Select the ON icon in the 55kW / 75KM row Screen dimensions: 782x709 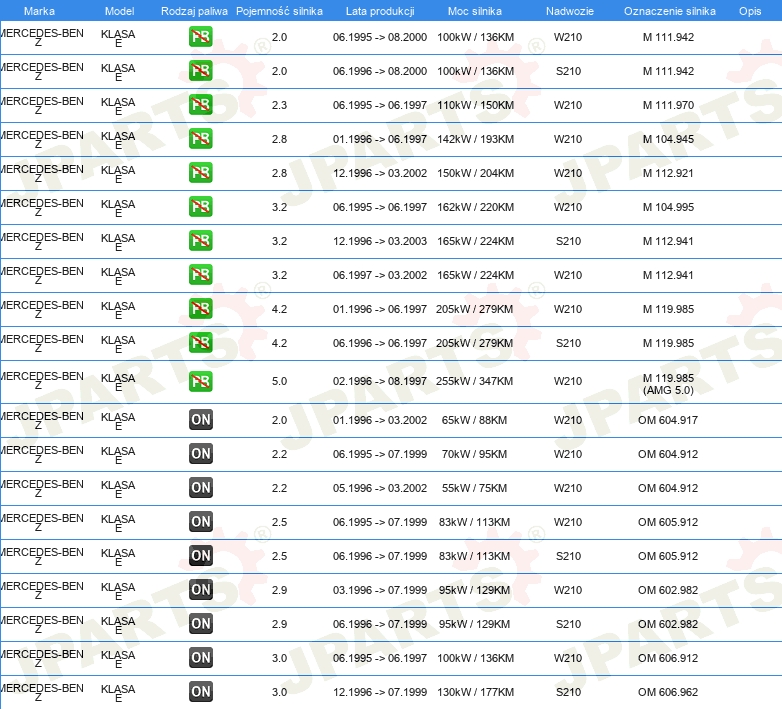point(200,488)
